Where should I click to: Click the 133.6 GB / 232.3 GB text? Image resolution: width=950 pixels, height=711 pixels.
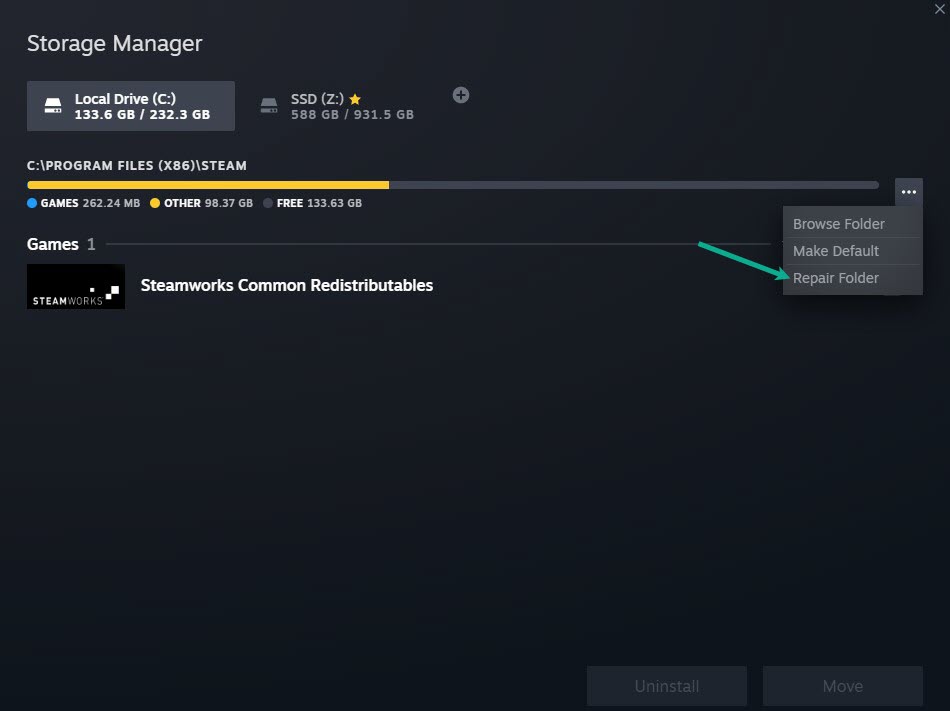[142, 114]
